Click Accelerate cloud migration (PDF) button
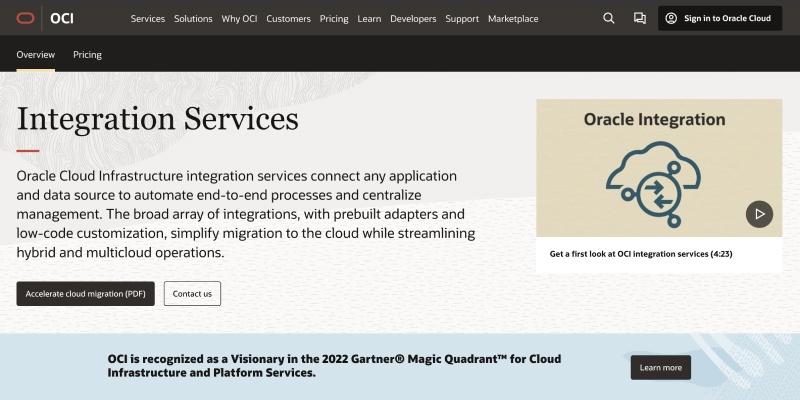Image resolution: width=800 pixels, height=400 pixels. pyautogui.click(x=85, y=293)
